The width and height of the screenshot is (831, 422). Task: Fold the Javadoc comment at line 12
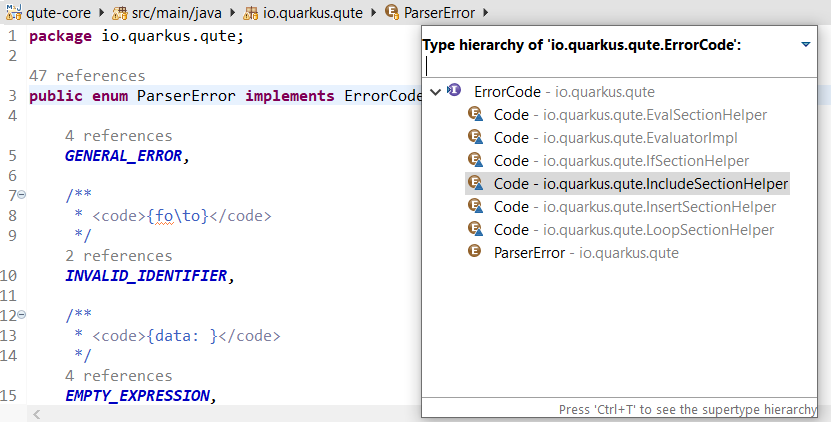point(22,315)
